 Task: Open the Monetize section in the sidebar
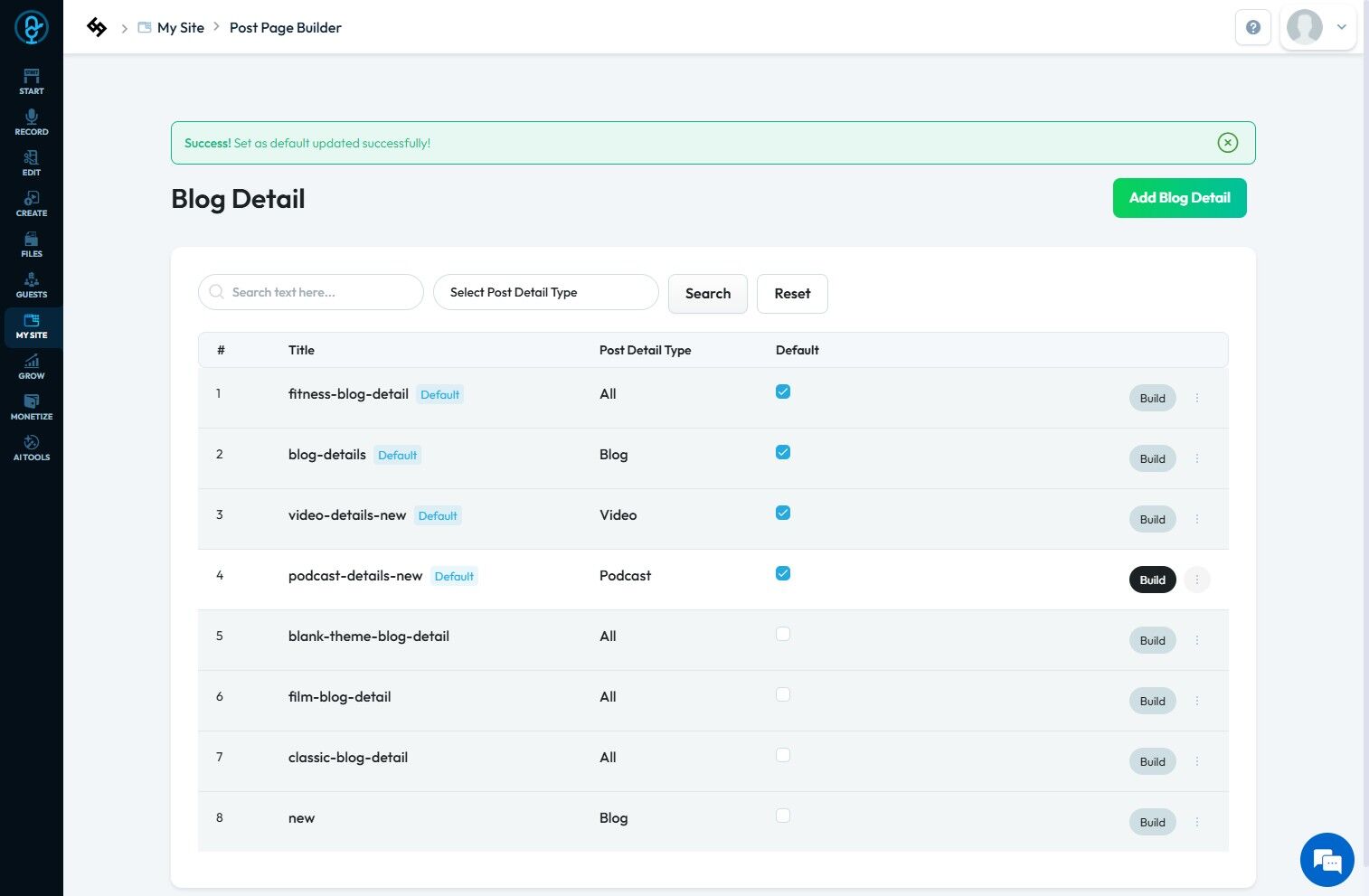click(x=32, y=407)
